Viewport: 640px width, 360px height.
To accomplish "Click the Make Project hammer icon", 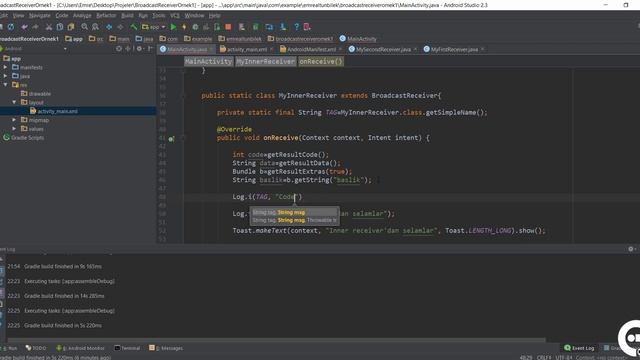I will [133, 27].
